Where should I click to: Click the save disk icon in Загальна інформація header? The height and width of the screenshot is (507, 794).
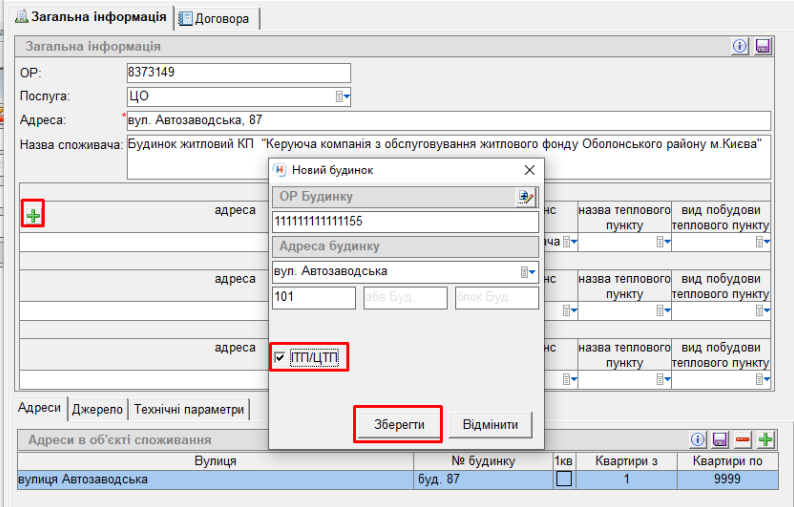tap(762, 47)
